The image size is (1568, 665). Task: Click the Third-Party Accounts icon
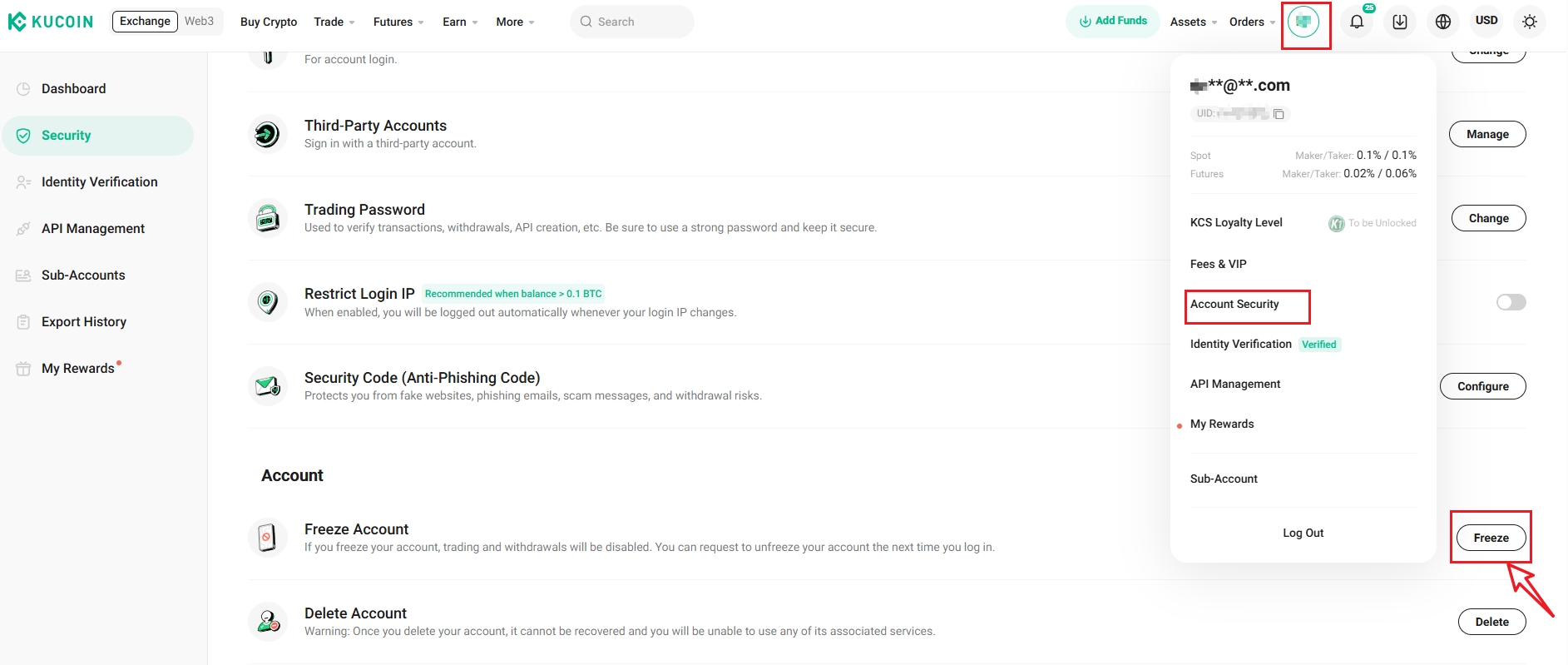268,133
